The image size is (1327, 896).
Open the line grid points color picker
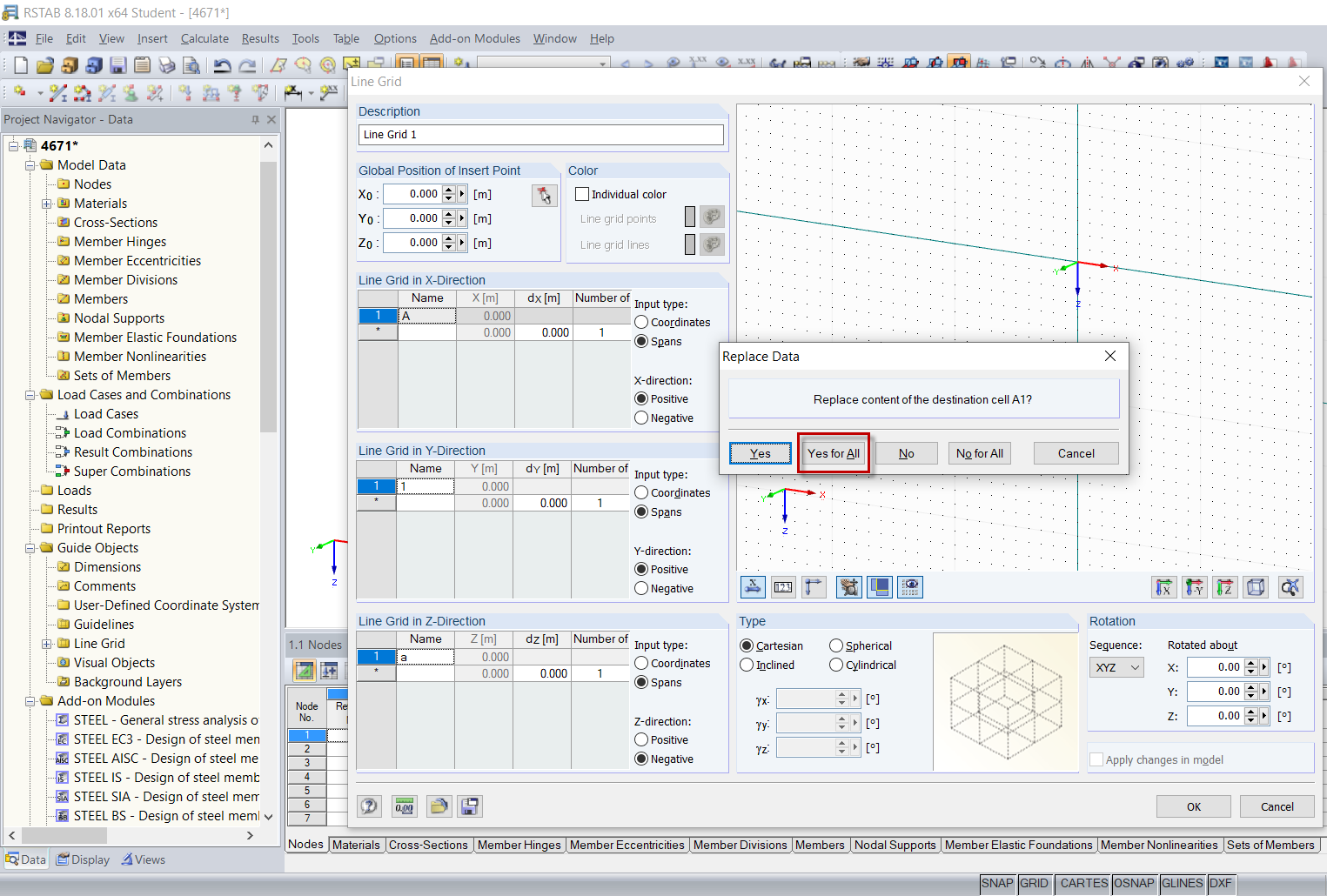[712, 217]
